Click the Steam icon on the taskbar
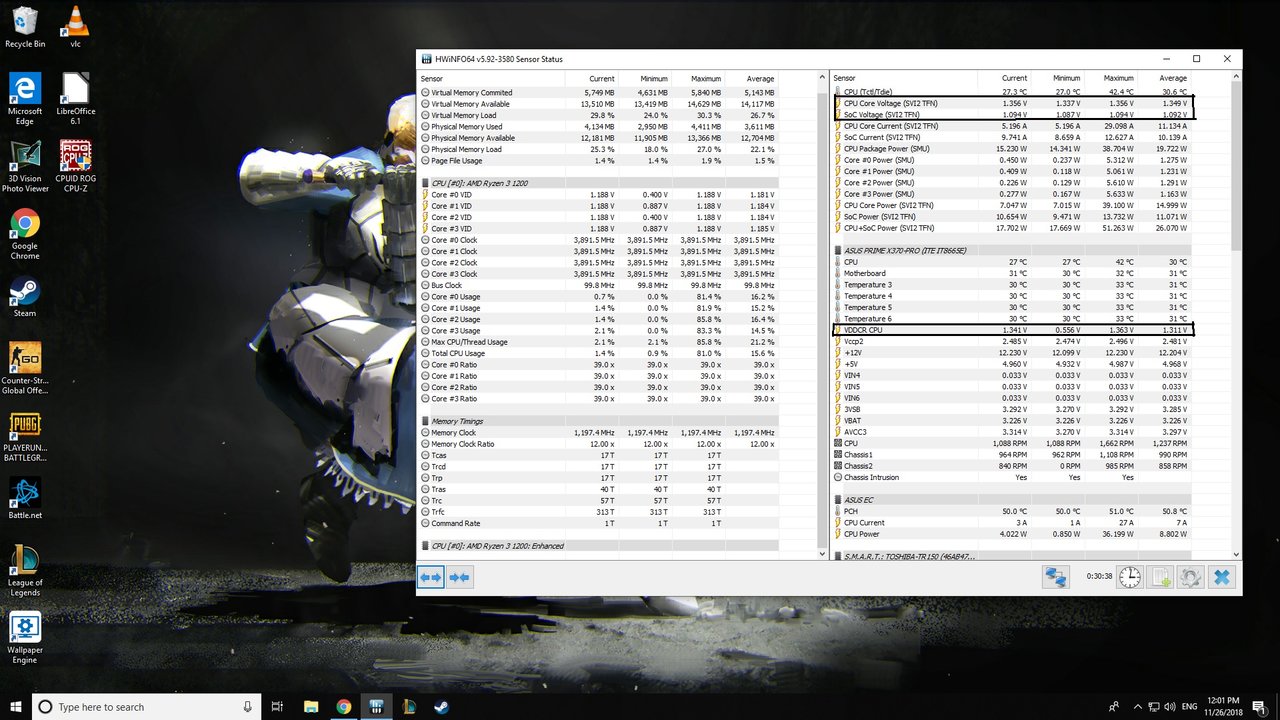 (440, 706)
